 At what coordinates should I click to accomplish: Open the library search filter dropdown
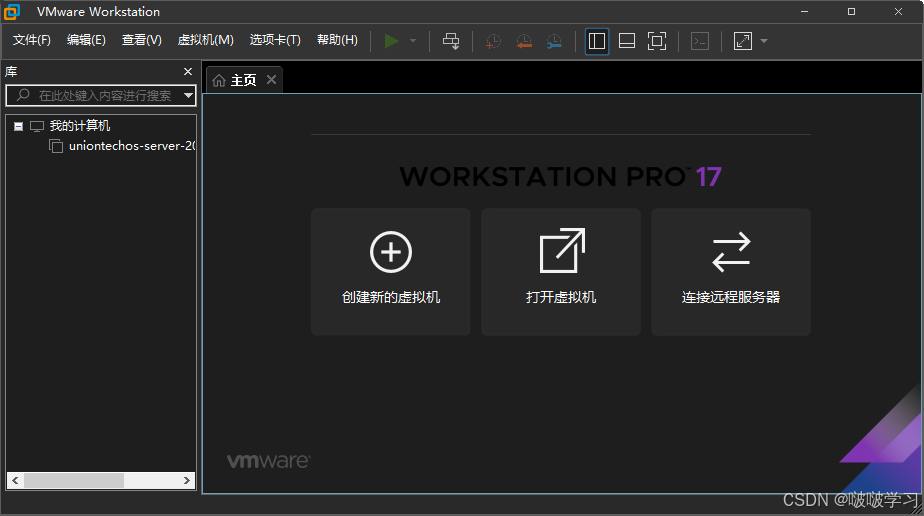pos(189,95)
